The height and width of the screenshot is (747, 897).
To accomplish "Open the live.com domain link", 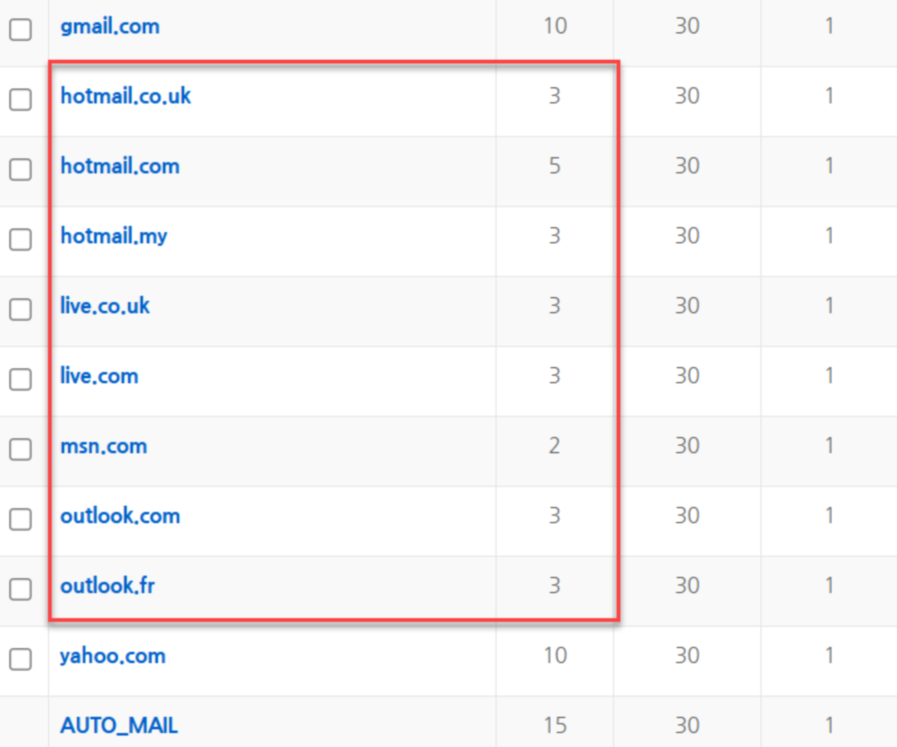I will coord(99,376).
